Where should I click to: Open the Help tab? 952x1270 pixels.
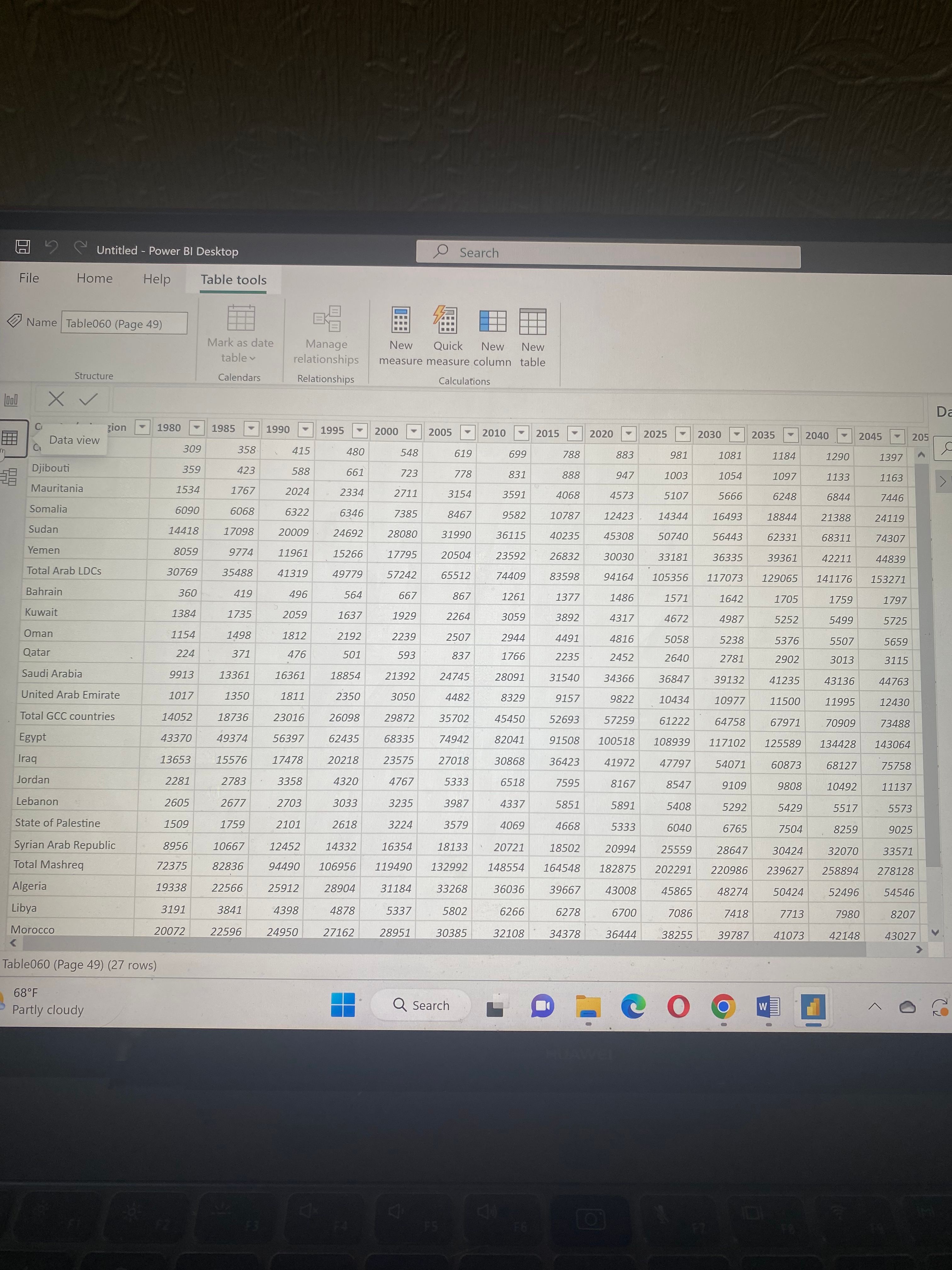157,279
